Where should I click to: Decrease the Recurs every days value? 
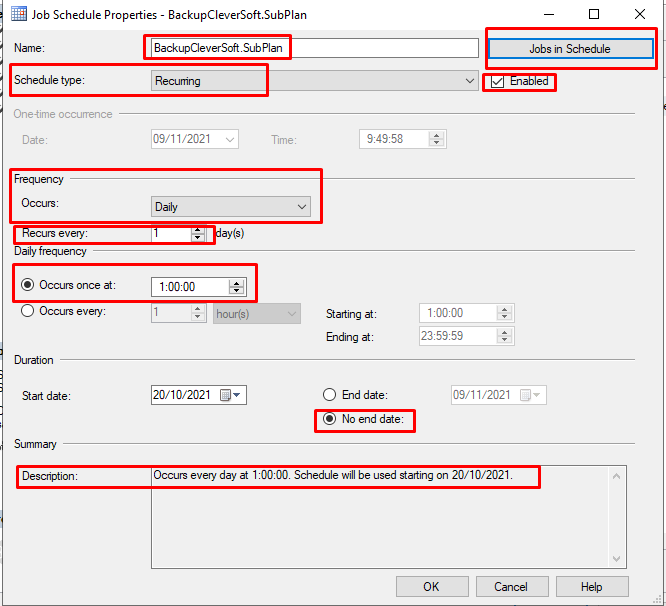197,238
